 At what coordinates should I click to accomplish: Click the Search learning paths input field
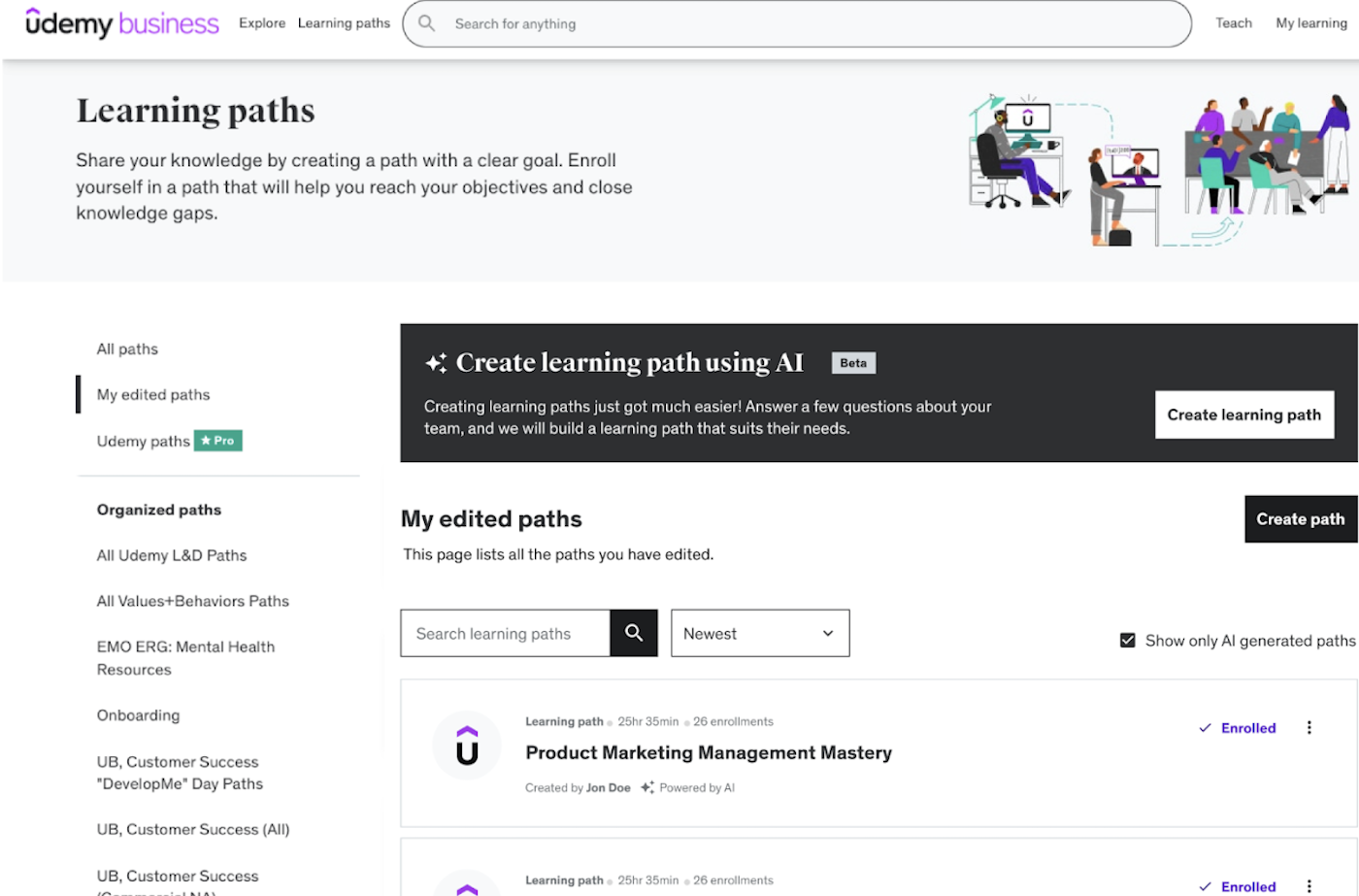tap(505, 634)
